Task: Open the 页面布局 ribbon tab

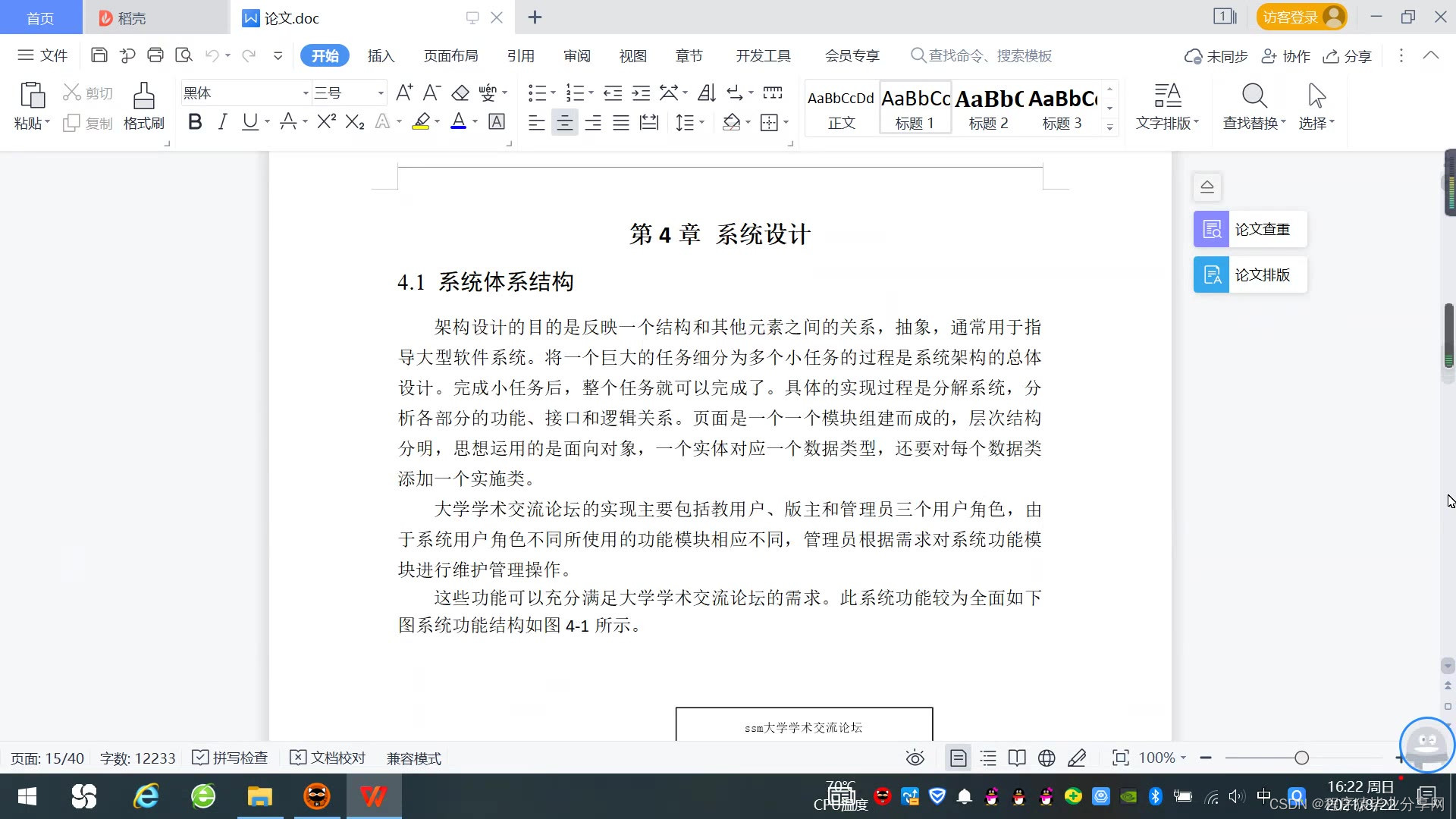Action: [x=450, y=56]
